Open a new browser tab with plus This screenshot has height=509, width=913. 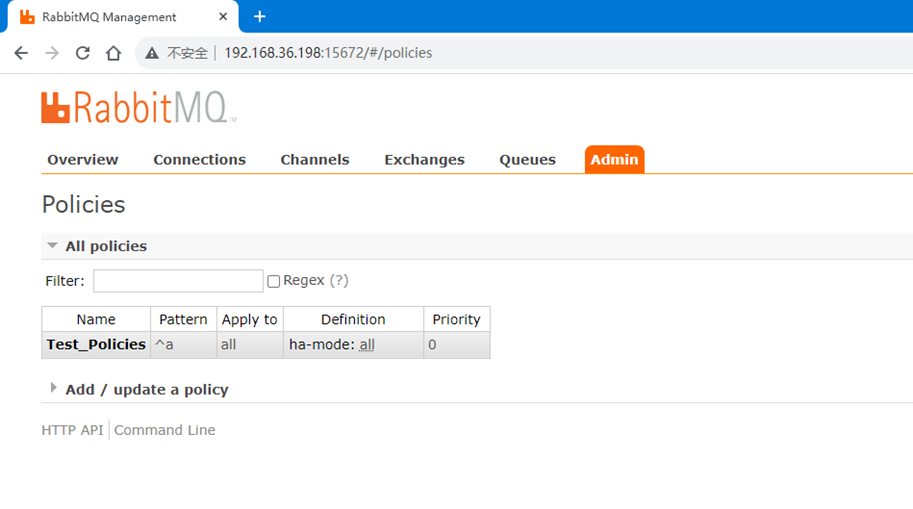click(260, 17)
